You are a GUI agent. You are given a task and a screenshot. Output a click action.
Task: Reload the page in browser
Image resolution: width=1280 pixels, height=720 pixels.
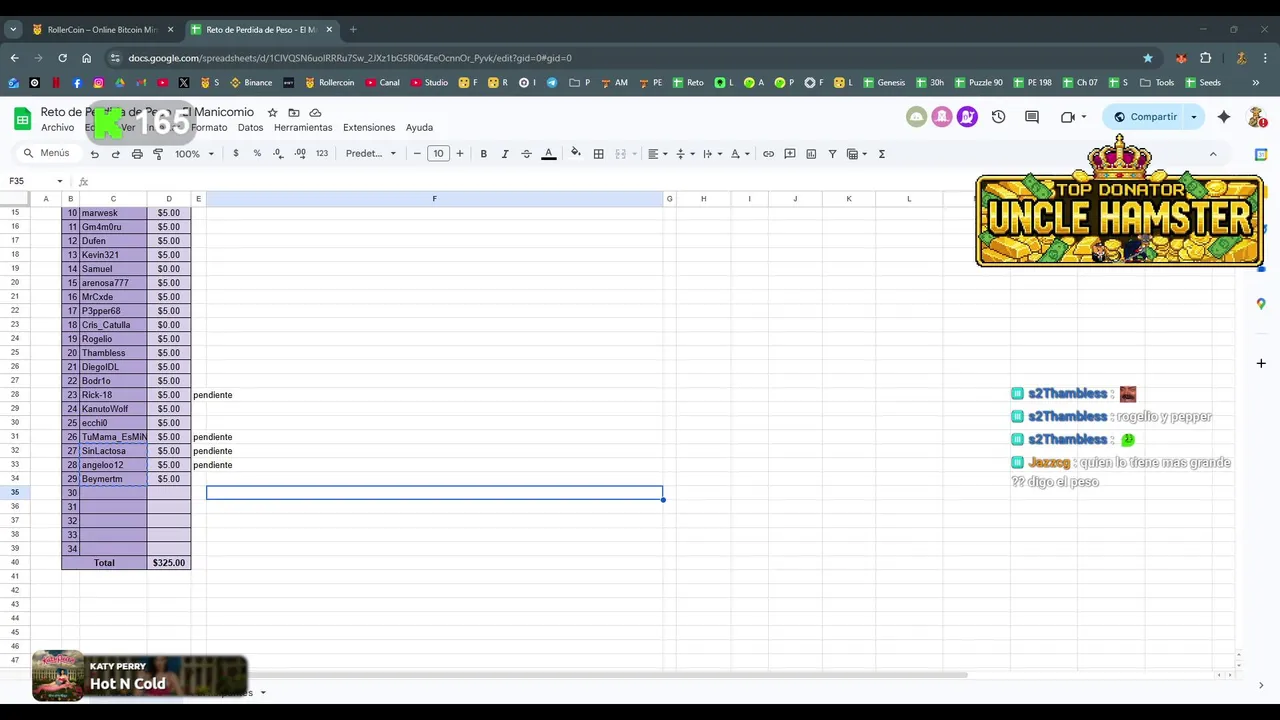62,58
